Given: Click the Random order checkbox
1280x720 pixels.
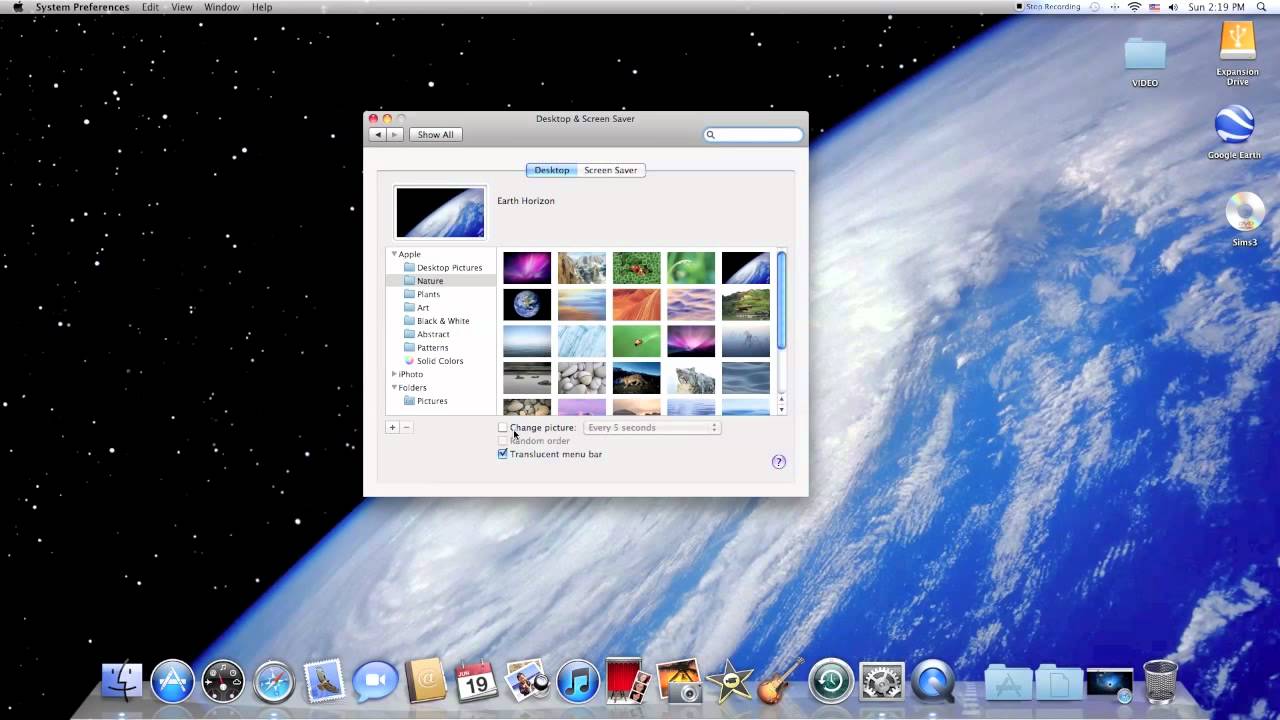Looking at the screenshot, I should [503, 440].
